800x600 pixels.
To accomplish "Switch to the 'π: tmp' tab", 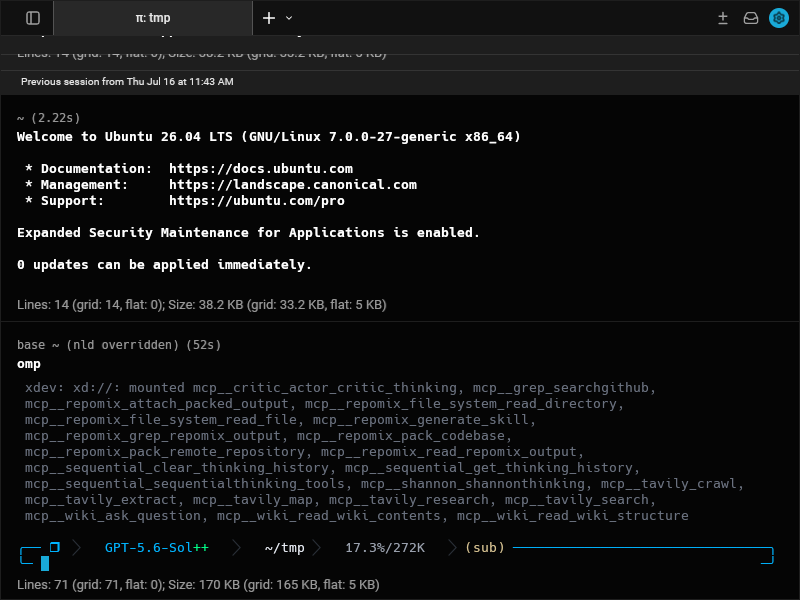I will pos(153,18).
